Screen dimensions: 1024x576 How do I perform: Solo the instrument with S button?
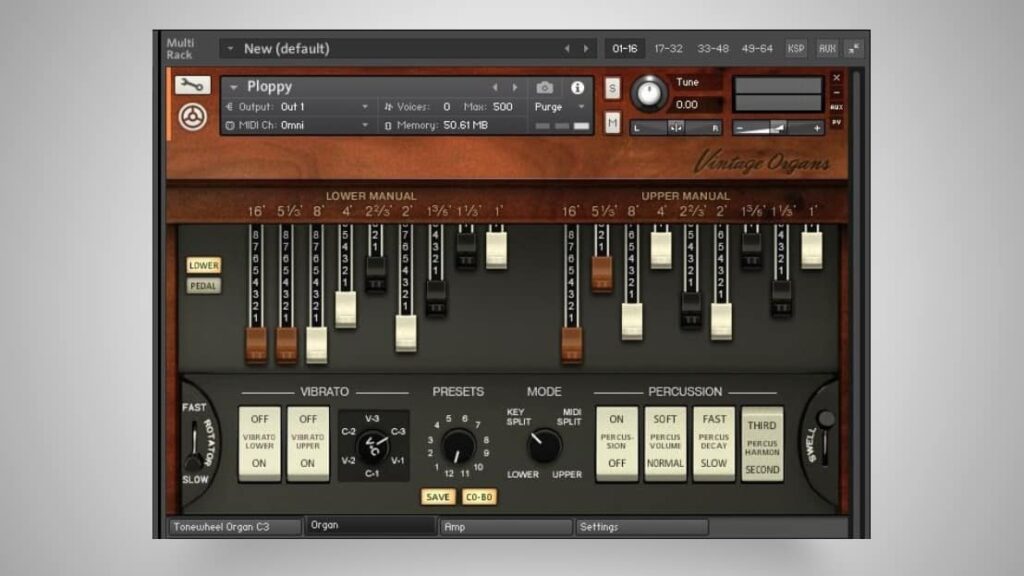tap(613, 88)
